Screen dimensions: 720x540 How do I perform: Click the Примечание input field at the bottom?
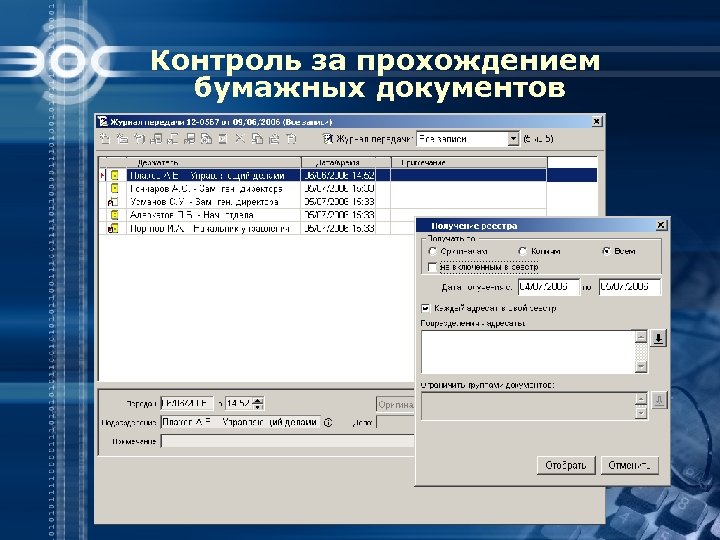[288, 442]
